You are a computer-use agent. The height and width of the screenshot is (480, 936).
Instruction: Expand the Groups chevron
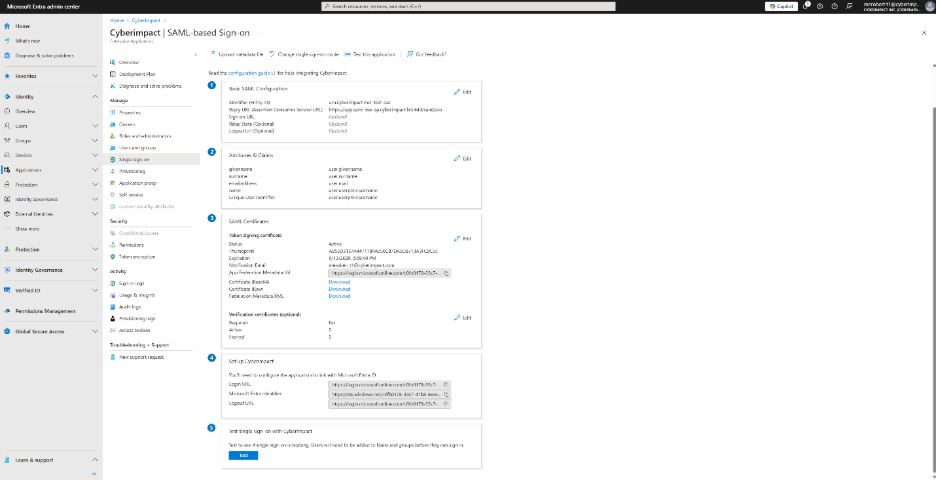coord(95,141)
